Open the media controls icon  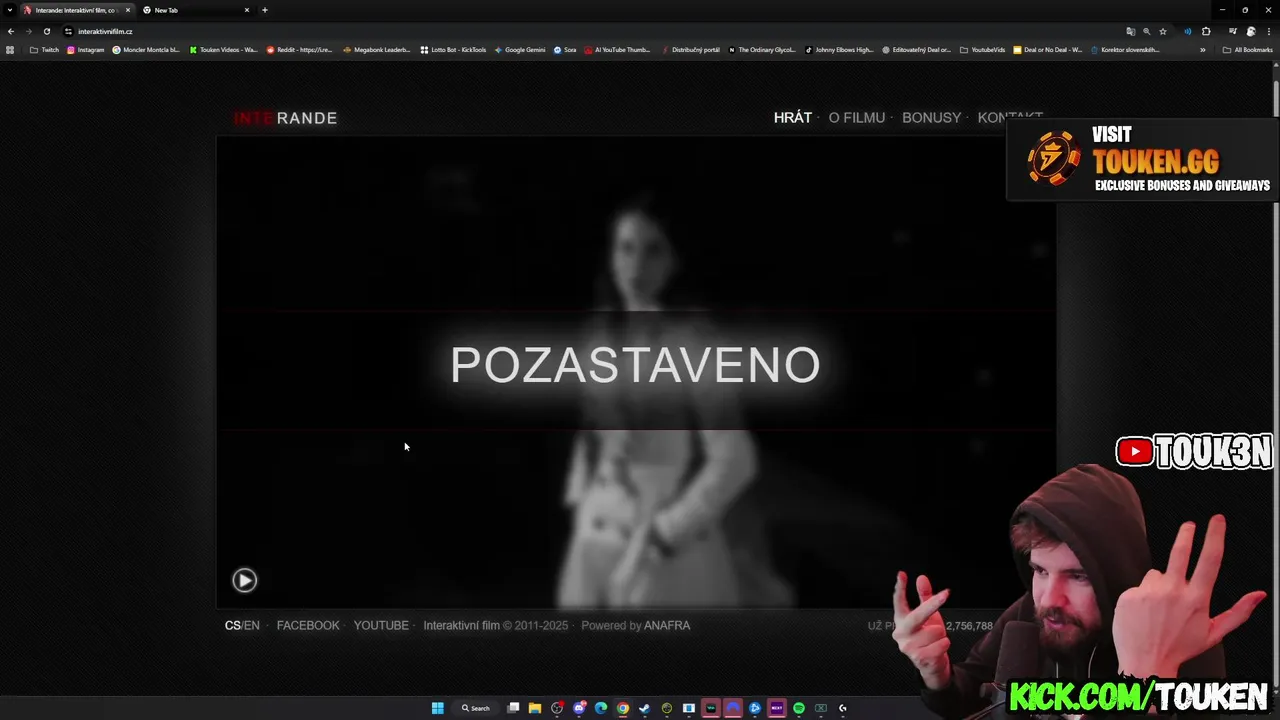(1233, 31)
